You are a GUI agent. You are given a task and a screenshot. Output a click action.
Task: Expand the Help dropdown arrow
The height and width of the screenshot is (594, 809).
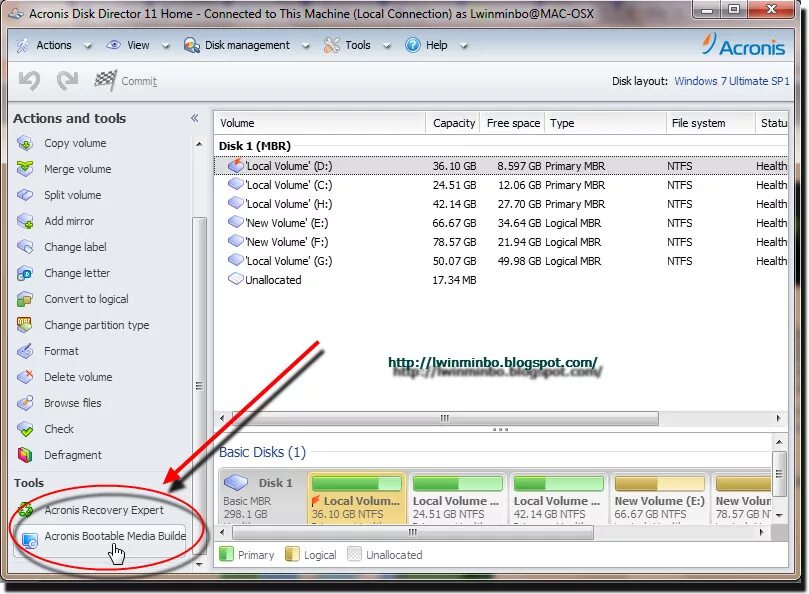point(464,46)
